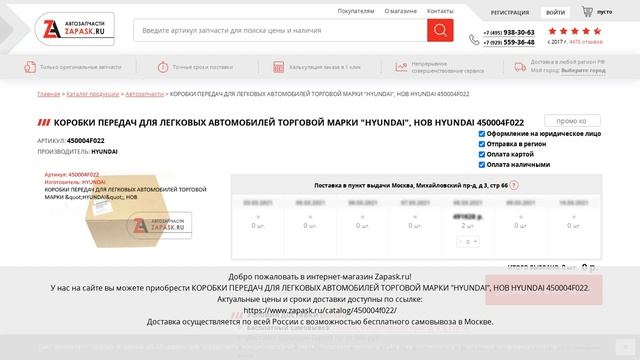Open the shopping cart icon

click(x=587, y=11)
